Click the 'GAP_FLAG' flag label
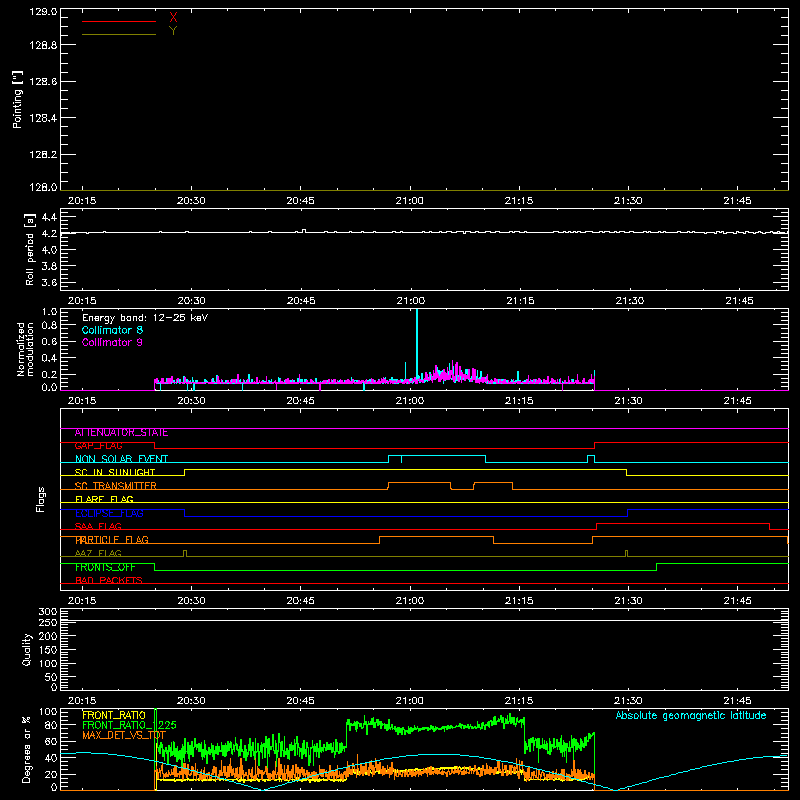 98,446
